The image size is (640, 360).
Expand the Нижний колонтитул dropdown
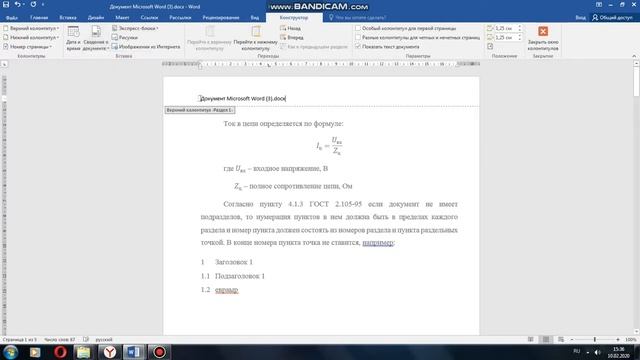pyautogui.click(x=31, y=37)
